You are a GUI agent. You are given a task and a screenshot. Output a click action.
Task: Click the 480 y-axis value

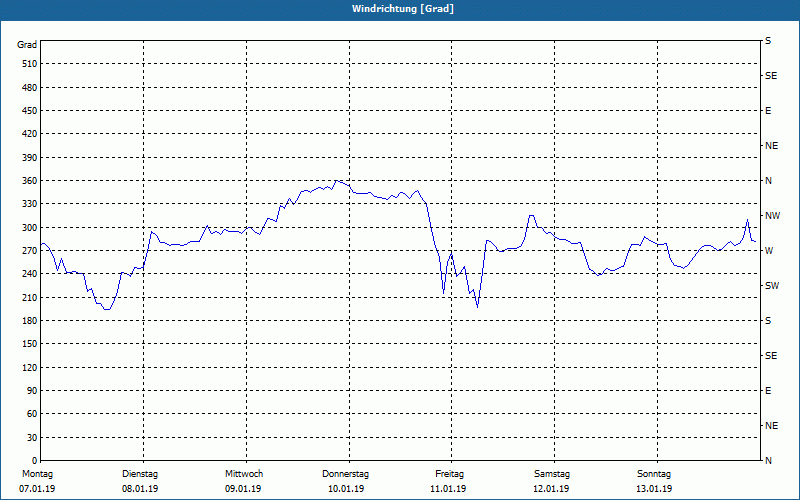(x=30, y=88)
